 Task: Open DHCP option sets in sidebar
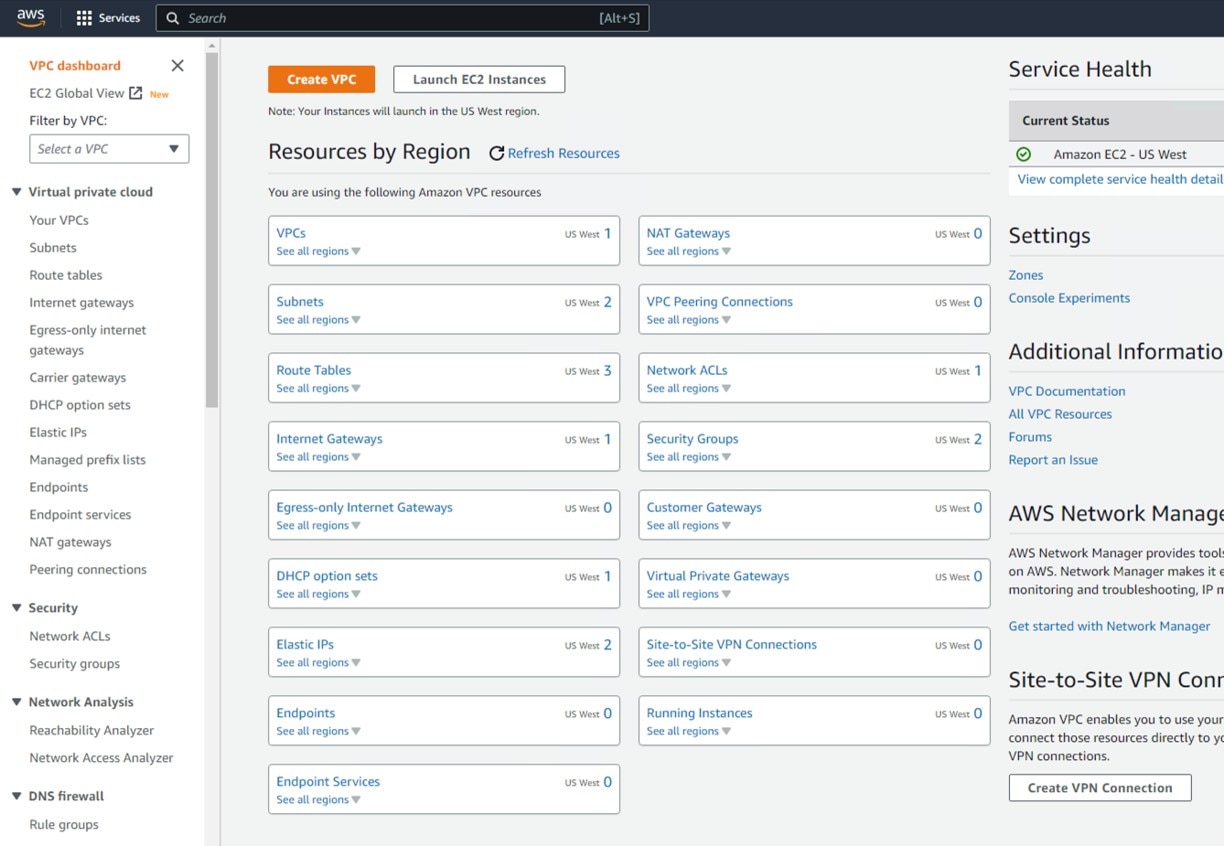click(80, 405)
